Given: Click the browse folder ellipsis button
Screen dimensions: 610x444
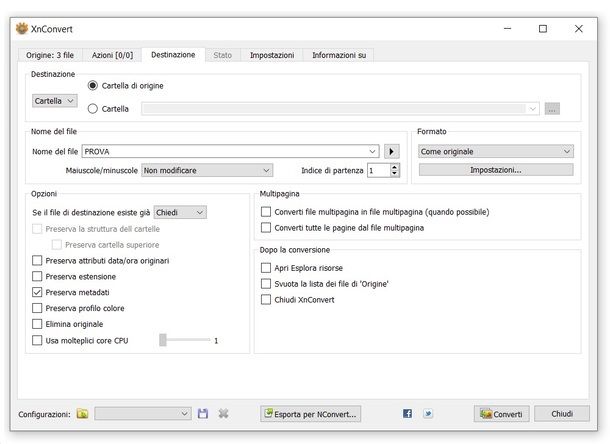Looking at the screenshot, I should (552, 108).
